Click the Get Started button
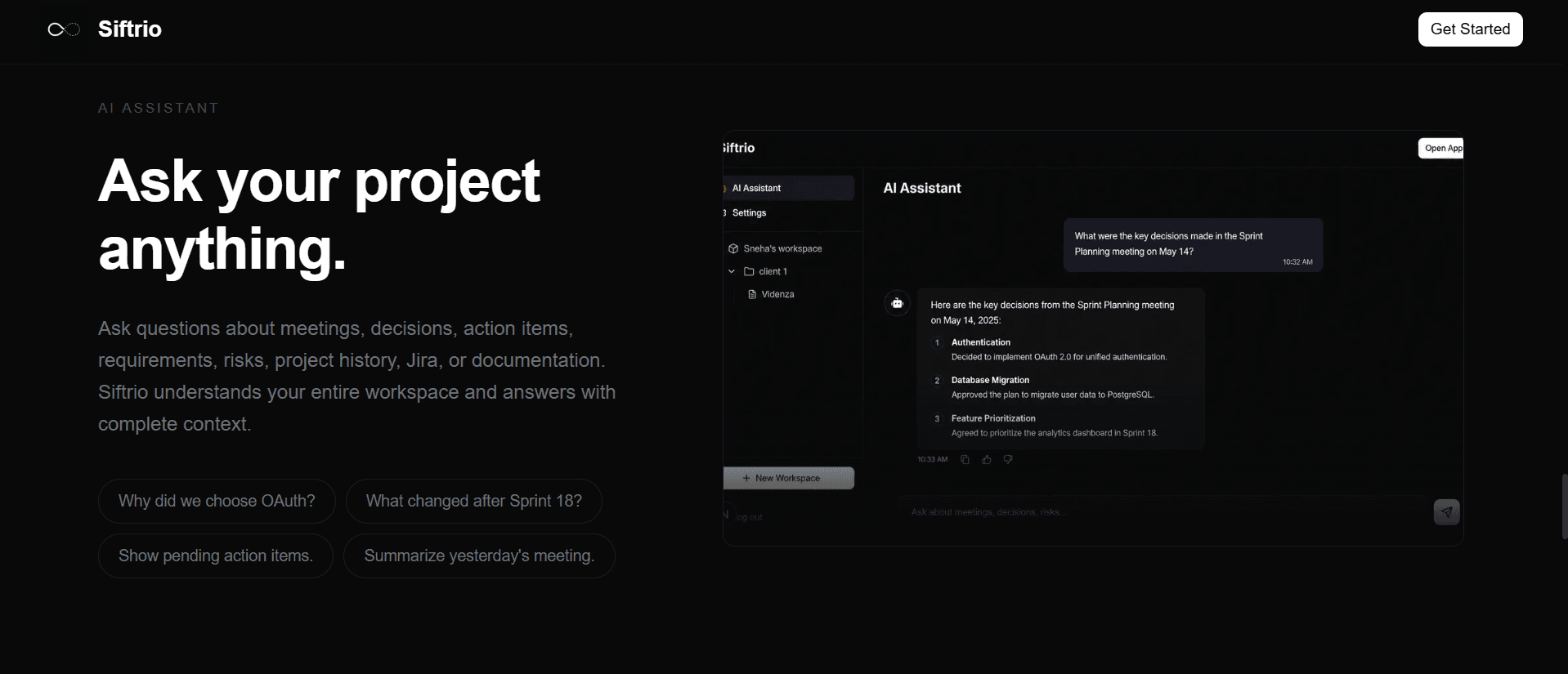 [x=1470, y=29]
